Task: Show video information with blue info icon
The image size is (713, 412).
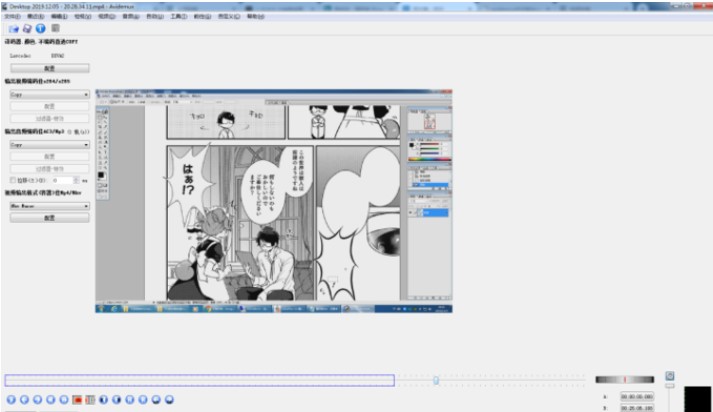Action: pyautogui.click(x=41, y=28)
